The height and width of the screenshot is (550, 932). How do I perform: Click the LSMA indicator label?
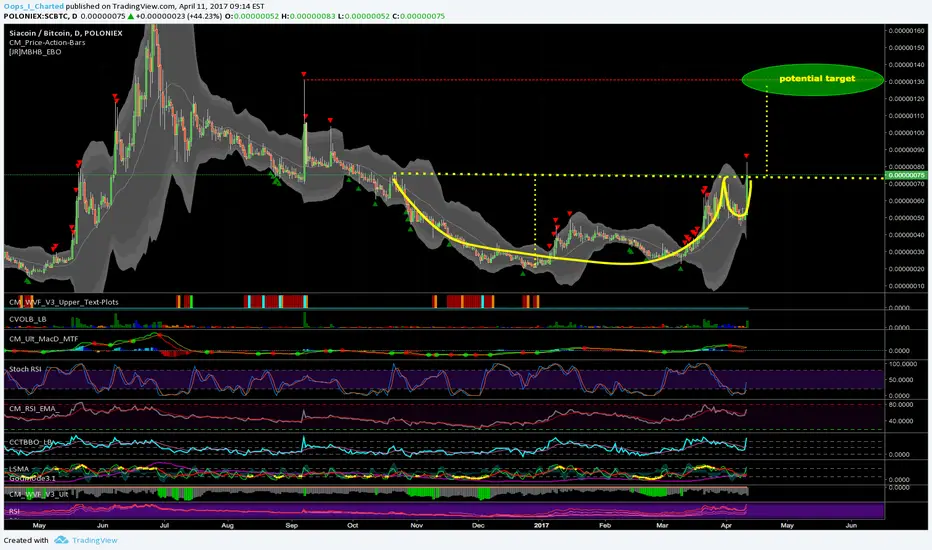pos(19,469)
